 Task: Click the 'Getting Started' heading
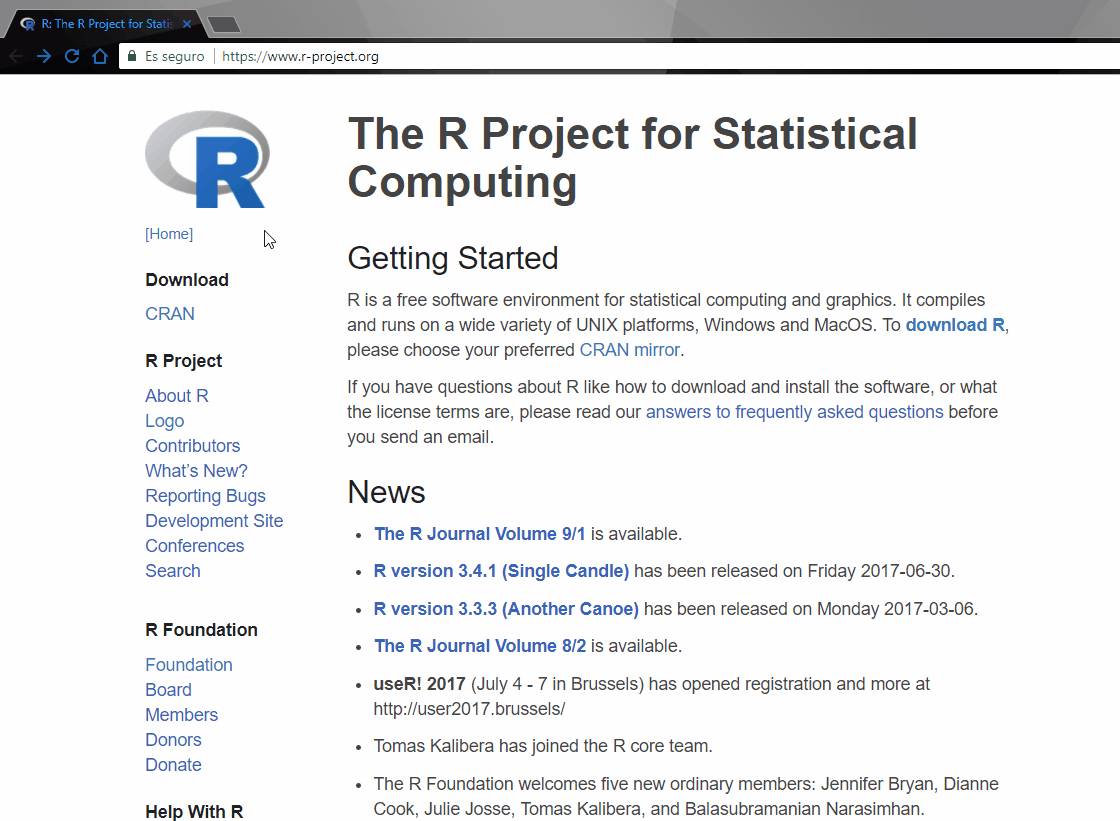453,259
